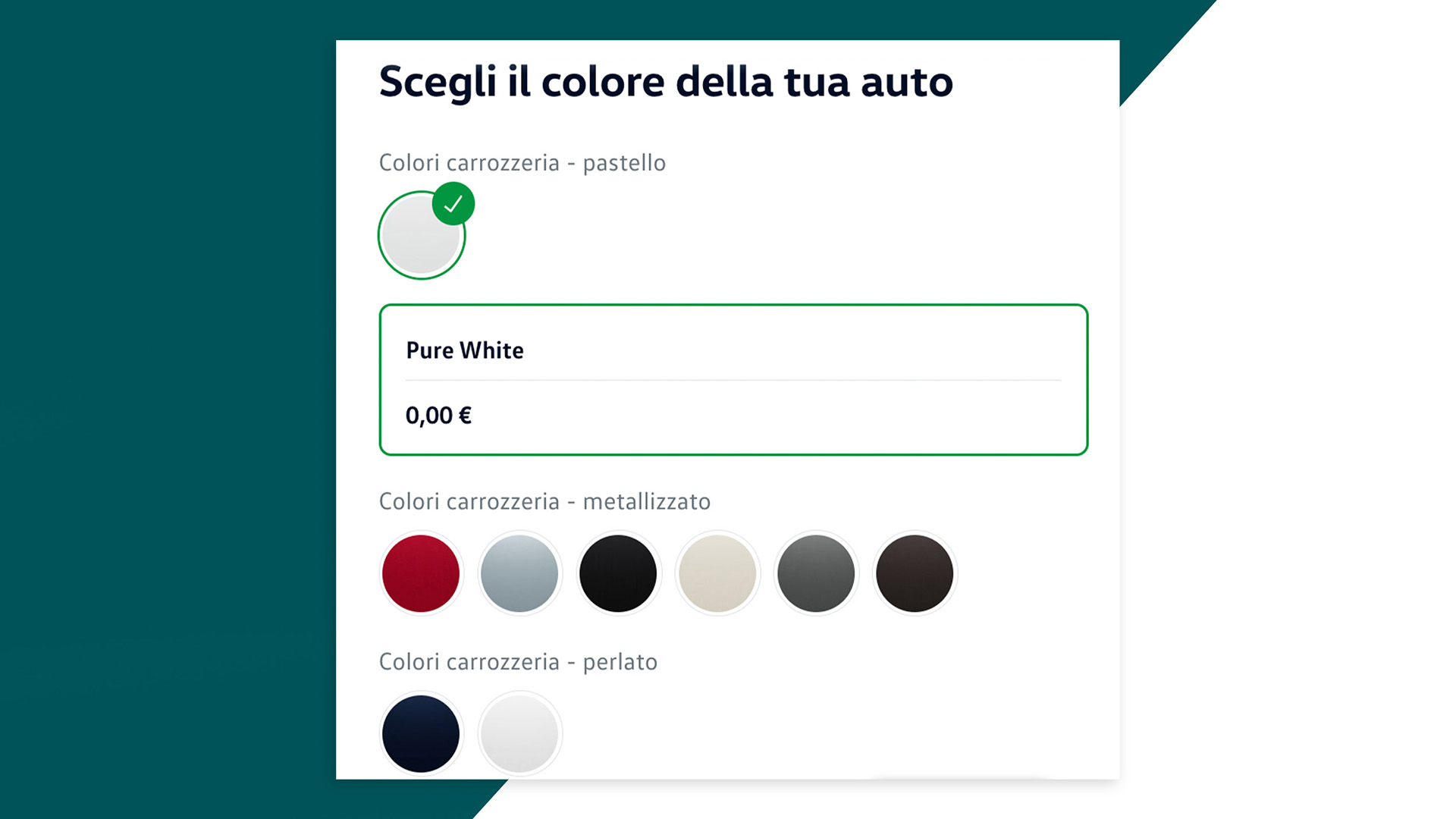Click the 'Colori carrozzeria - metallizzato' label
Screen dimensions: 1456x819
(x=544, y=502)
